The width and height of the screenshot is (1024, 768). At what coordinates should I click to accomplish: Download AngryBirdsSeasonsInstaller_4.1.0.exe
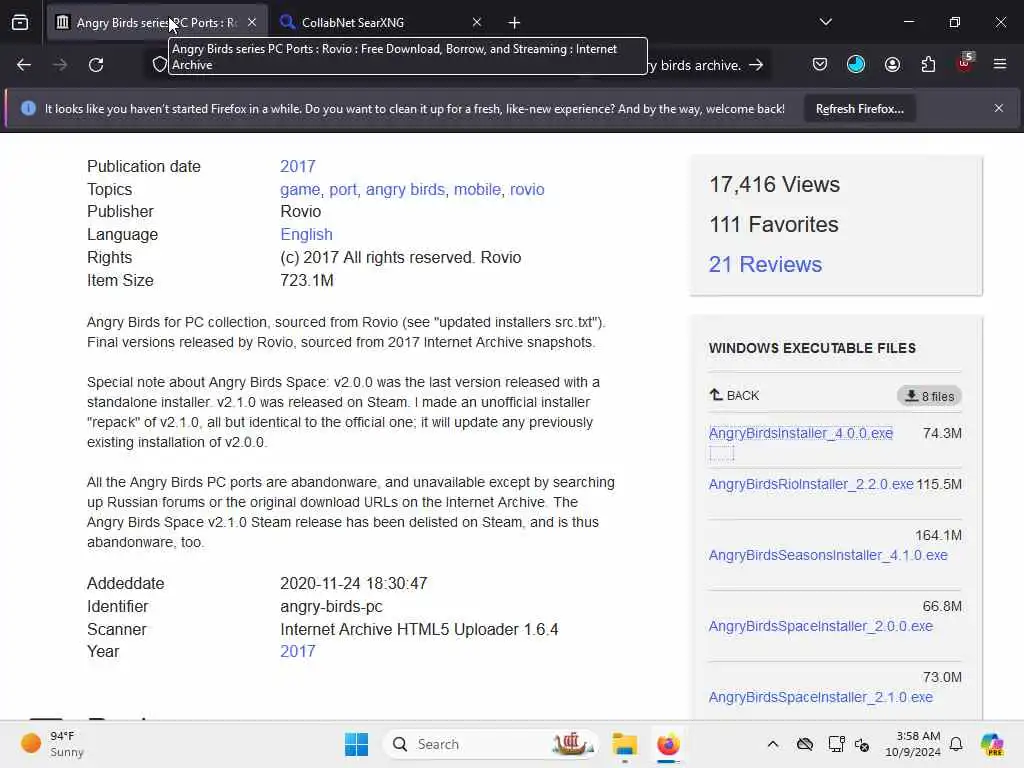pos(828,555)
